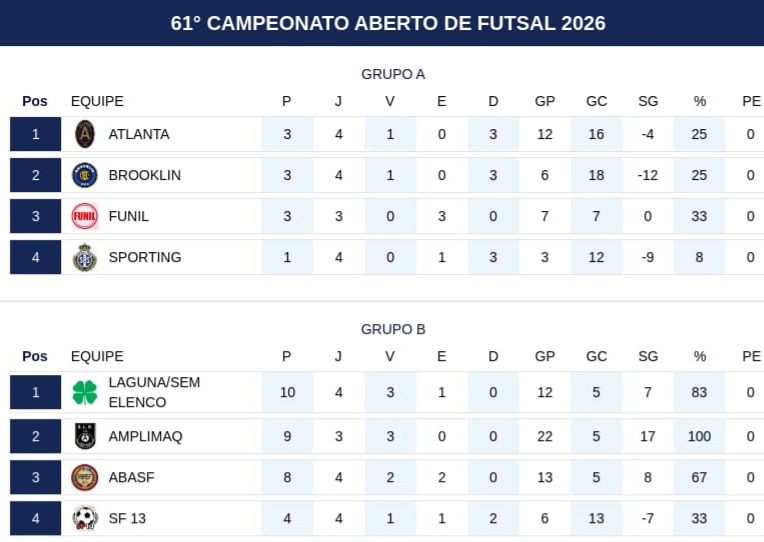Select the BROOKLIN team name
The height and width of the screenshot is (542, 764).
tap(145, 175)
